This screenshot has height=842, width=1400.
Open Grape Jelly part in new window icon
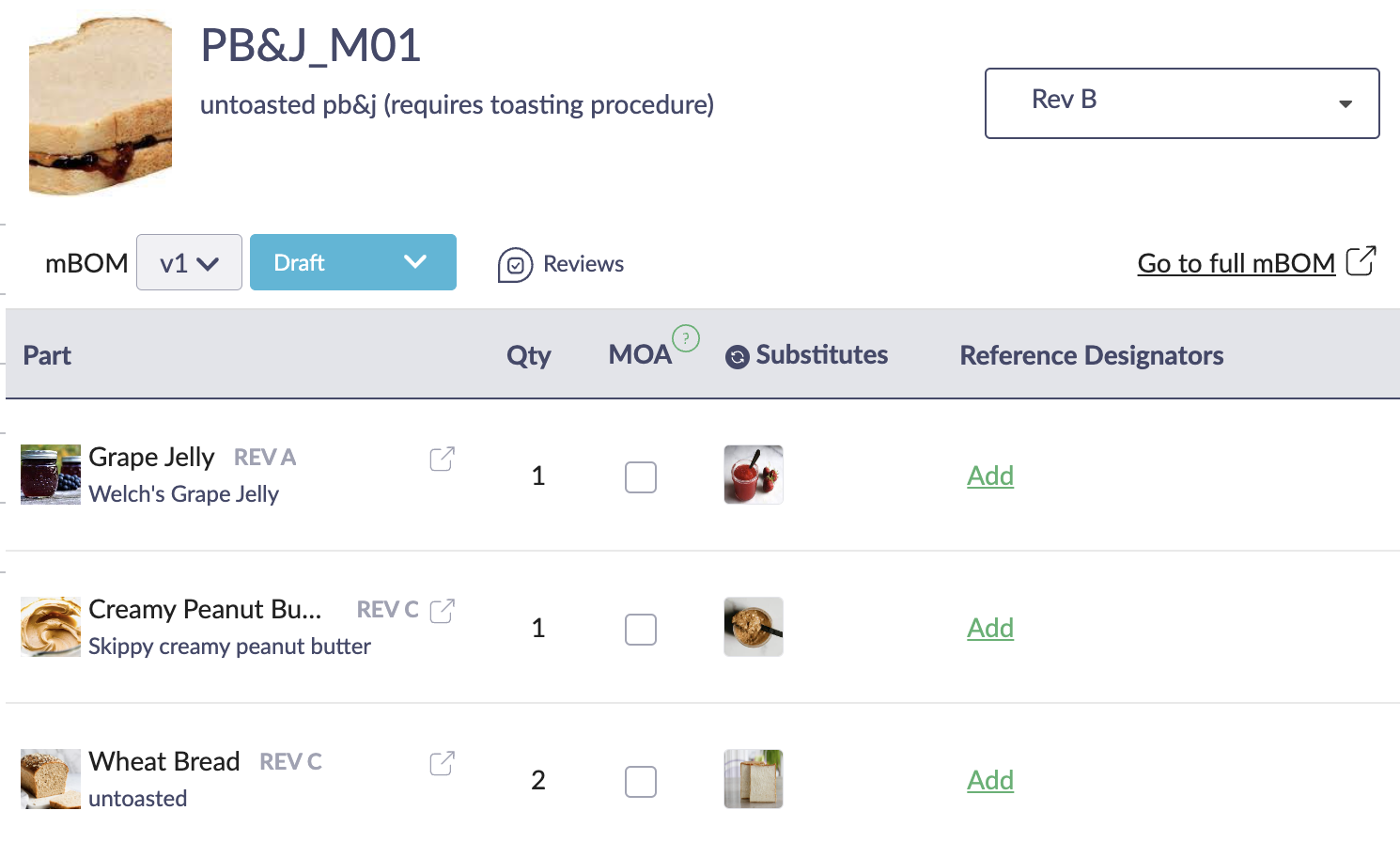pos(442,459)
